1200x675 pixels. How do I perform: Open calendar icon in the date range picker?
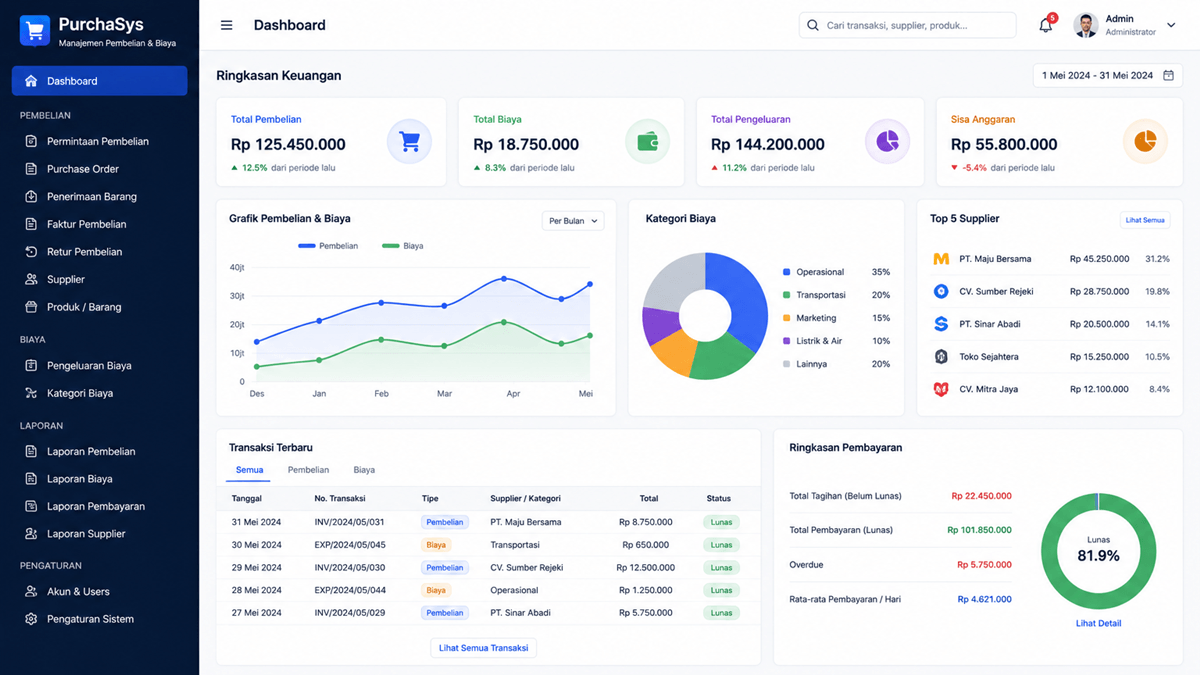tap(1168, 75)
